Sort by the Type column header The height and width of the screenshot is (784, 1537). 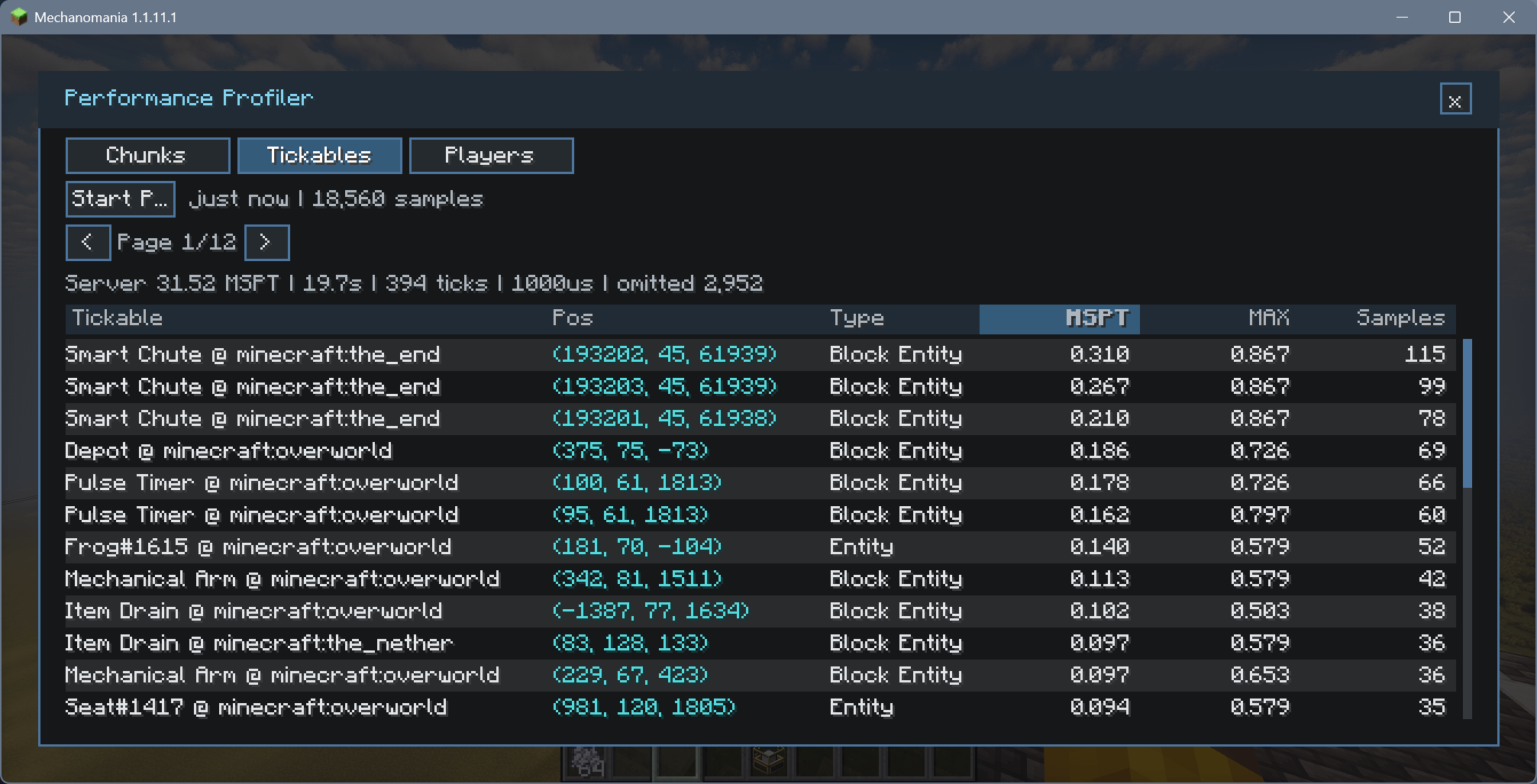point(857,318)
